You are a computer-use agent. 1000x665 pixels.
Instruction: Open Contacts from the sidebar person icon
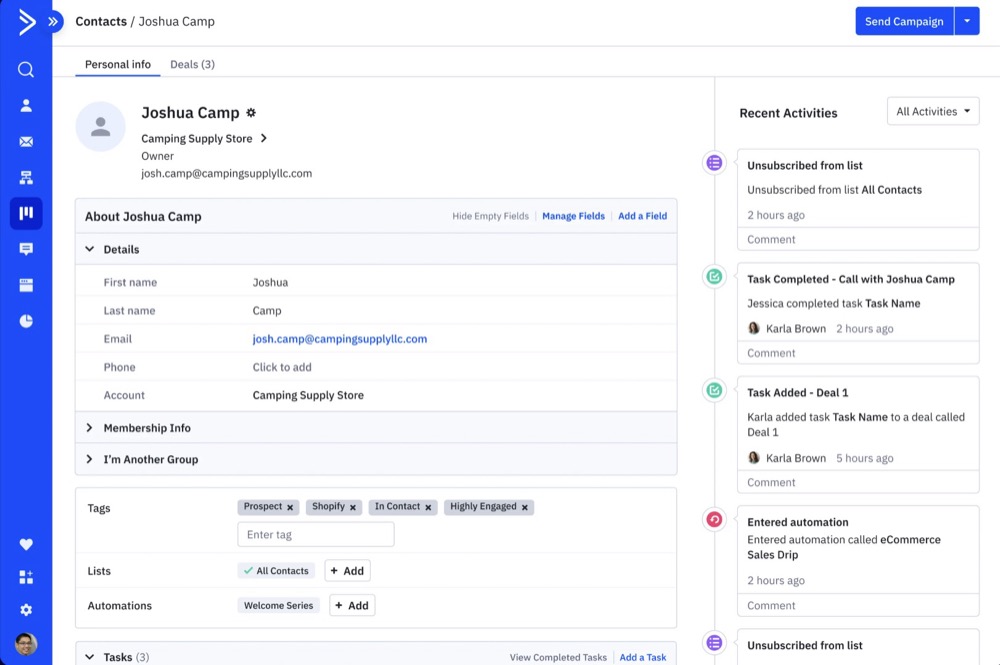pos(26,106)
